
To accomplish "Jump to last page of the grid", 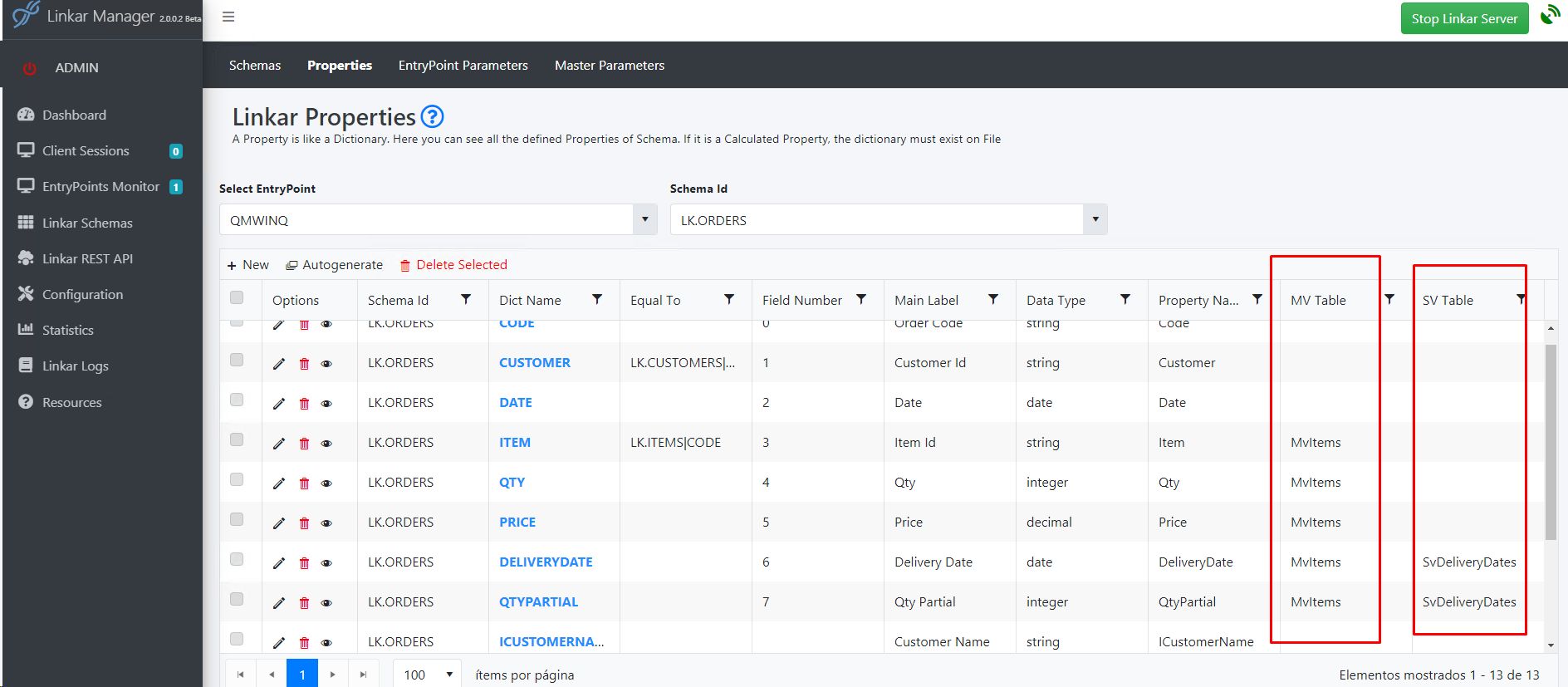I will [363, 675].
